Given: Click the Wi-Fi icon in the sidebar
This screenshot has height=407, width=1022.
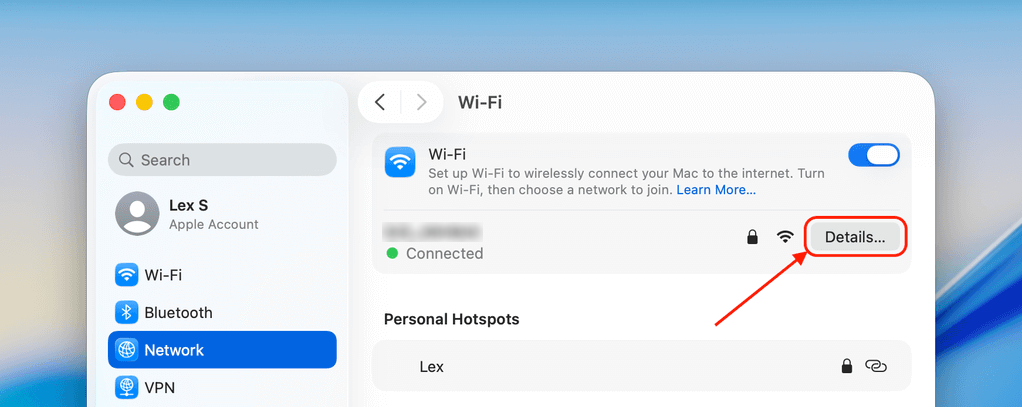Looking at the screenshot, I should pos(126,275).
